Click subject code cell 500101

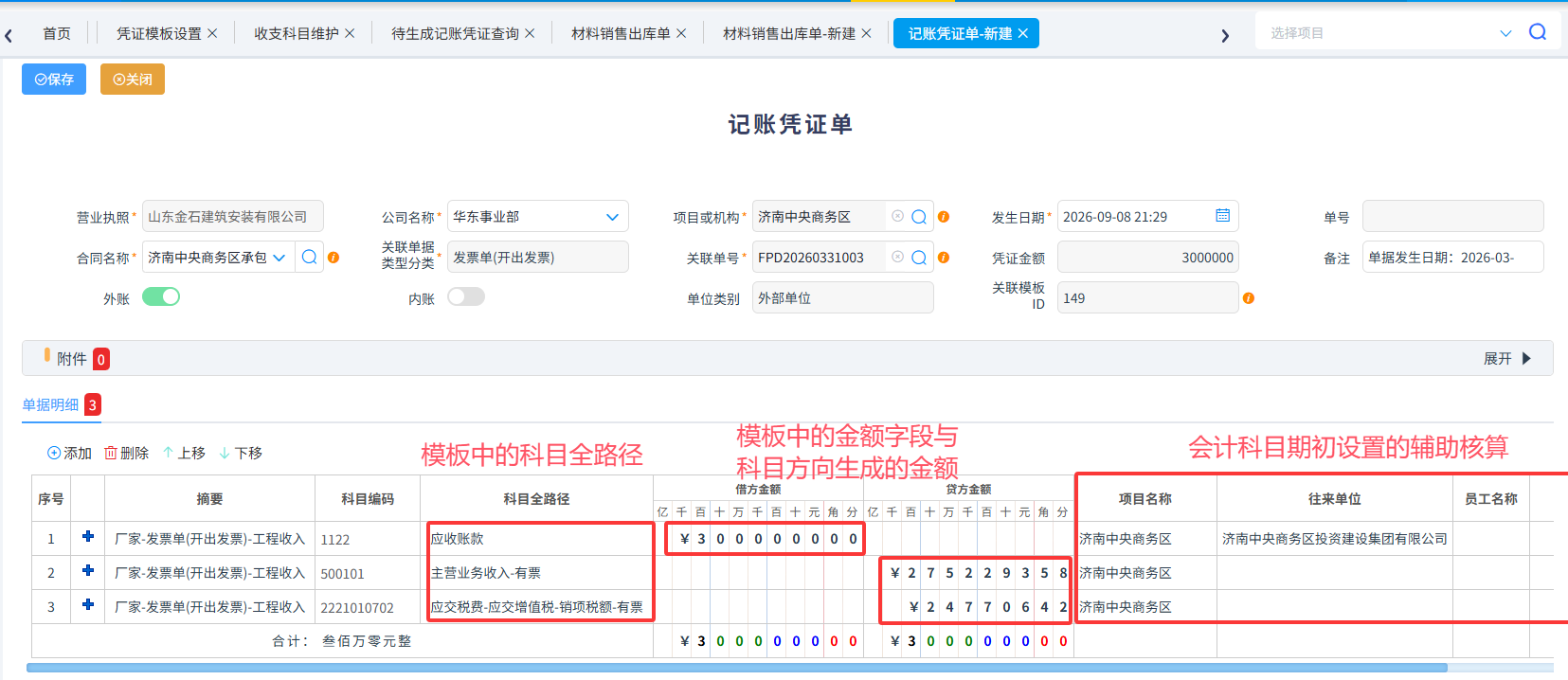pos(368,573)
